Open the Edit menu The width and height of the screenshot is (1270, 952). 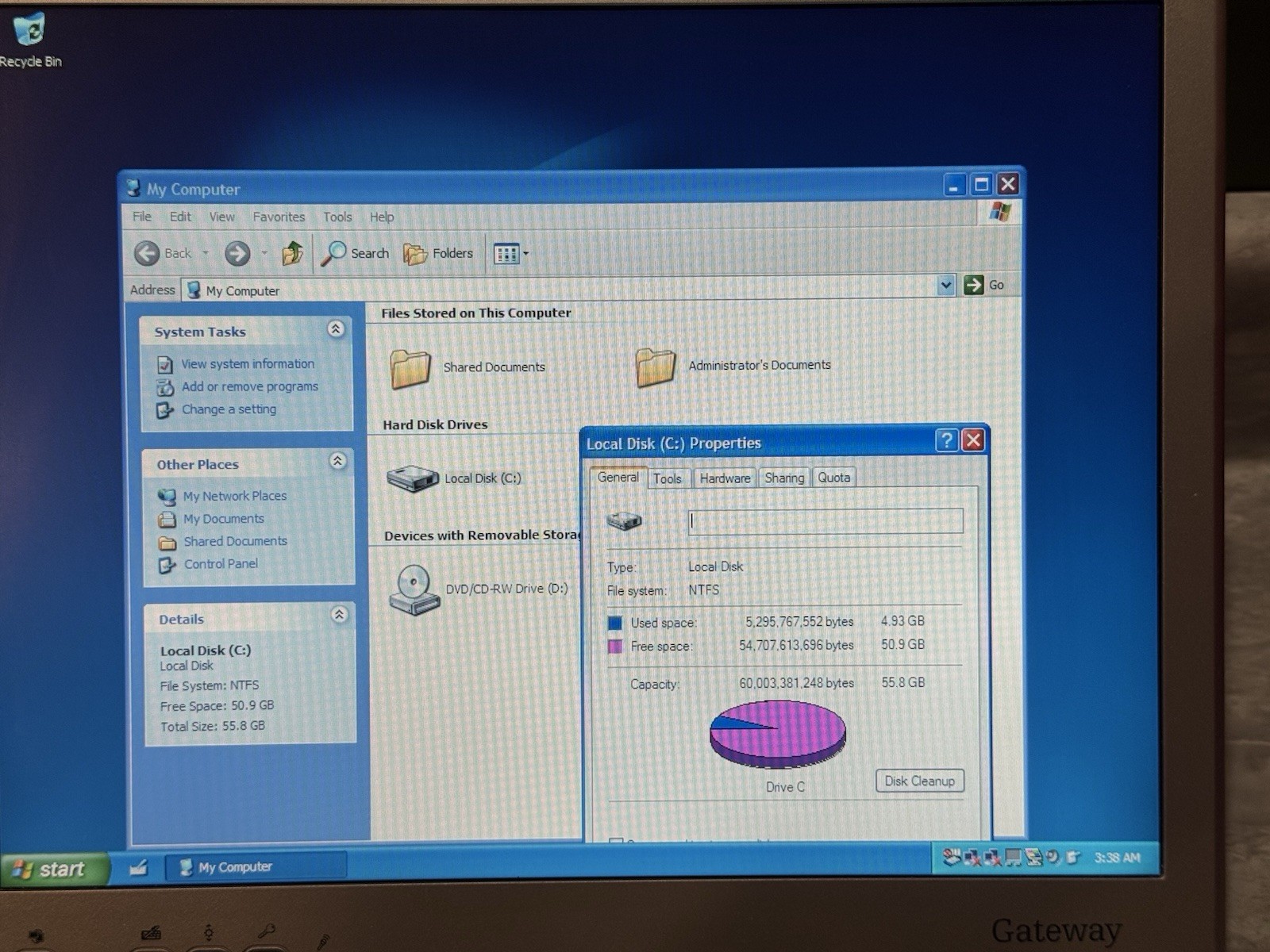(x=180, y=217)
